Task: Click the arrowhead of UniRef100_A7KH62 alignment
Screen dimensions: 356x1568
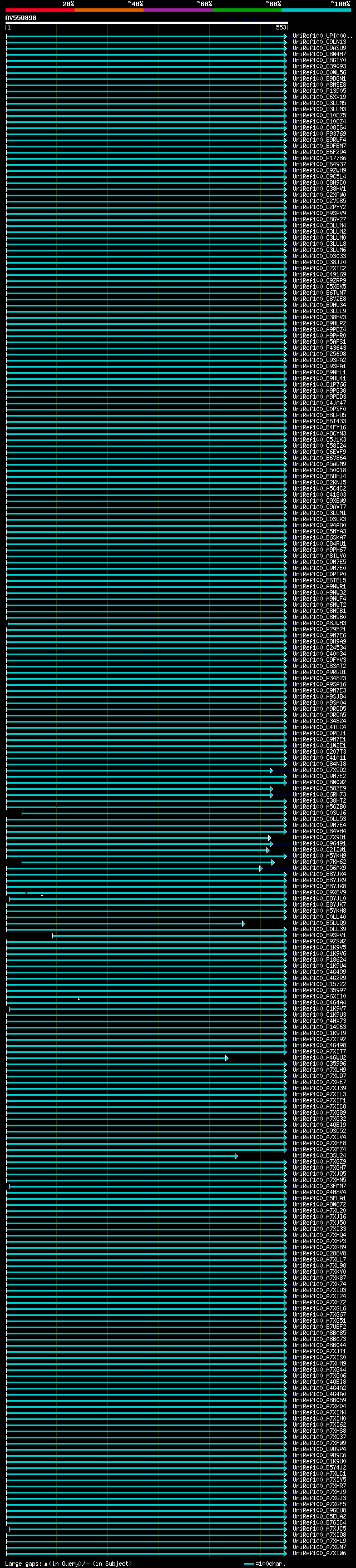Action: tap(273, 863)
